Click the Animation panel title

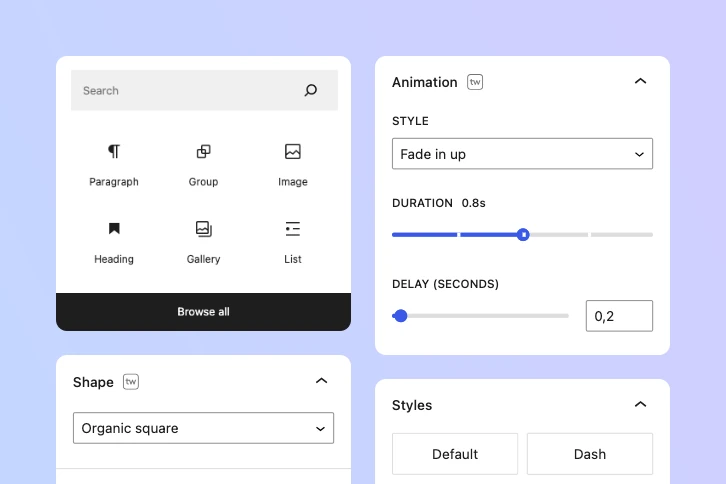pos(425,82)
